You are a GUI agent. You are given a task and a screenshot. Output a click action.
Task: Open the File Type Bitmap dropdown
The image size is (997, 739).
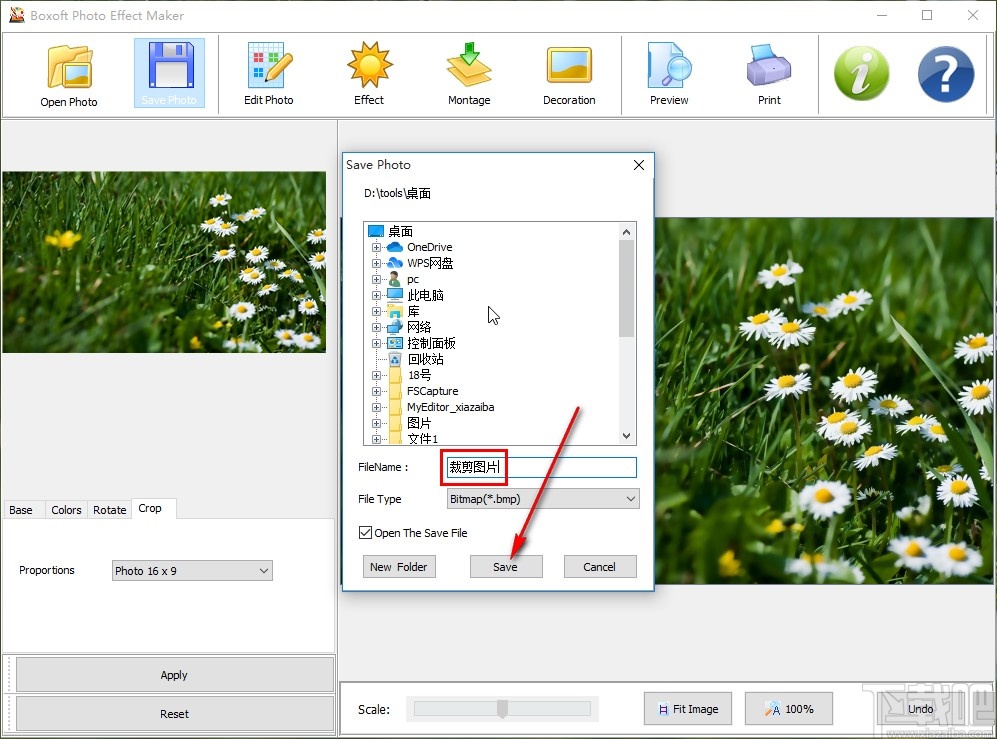(543, 499)
